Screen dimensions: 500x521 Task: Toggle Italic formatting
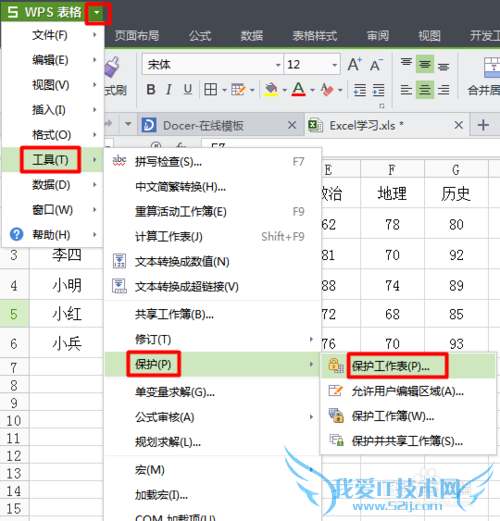coord(169,89)
